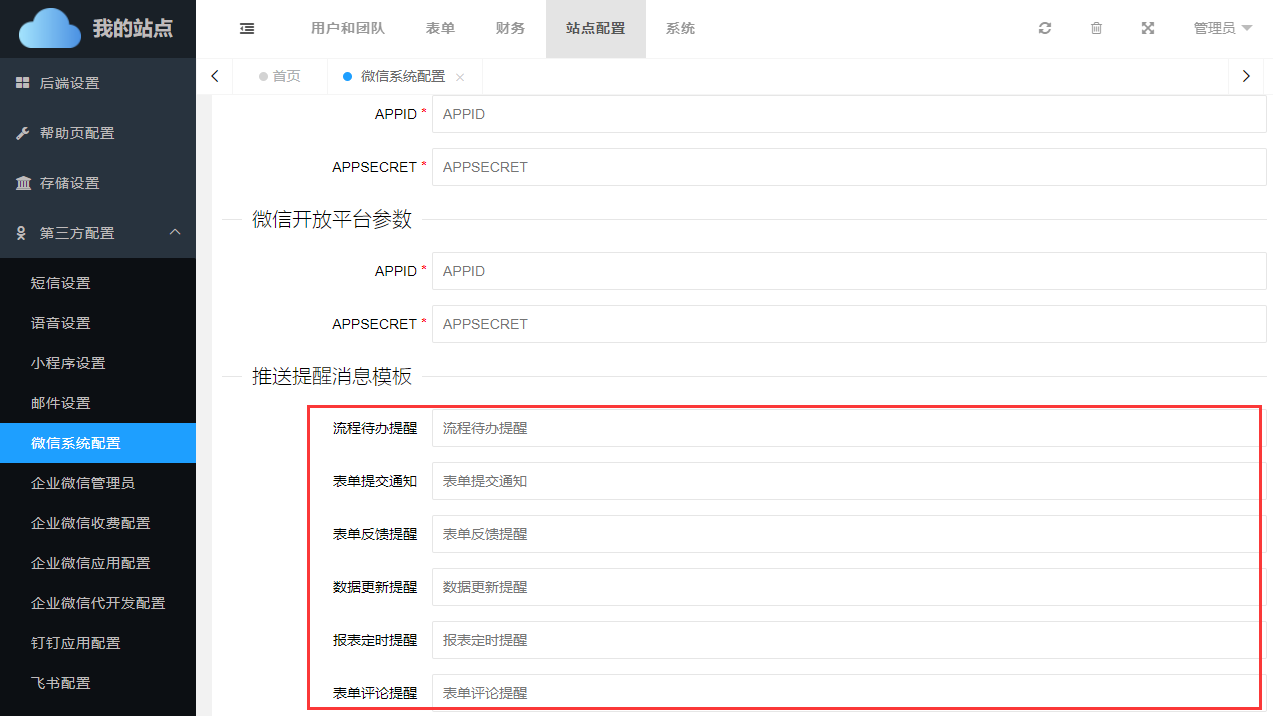Close the 微信系统配置 tab
This screenshot has height=716, width=1273.
pyautogui.click(x=460, y=77)
